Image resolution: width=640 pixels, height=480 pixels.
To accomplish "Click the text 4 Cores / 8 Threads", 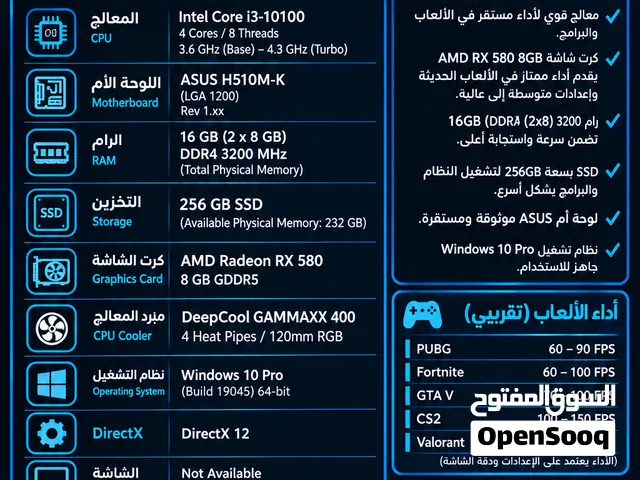I will click(x=229, y=33).
